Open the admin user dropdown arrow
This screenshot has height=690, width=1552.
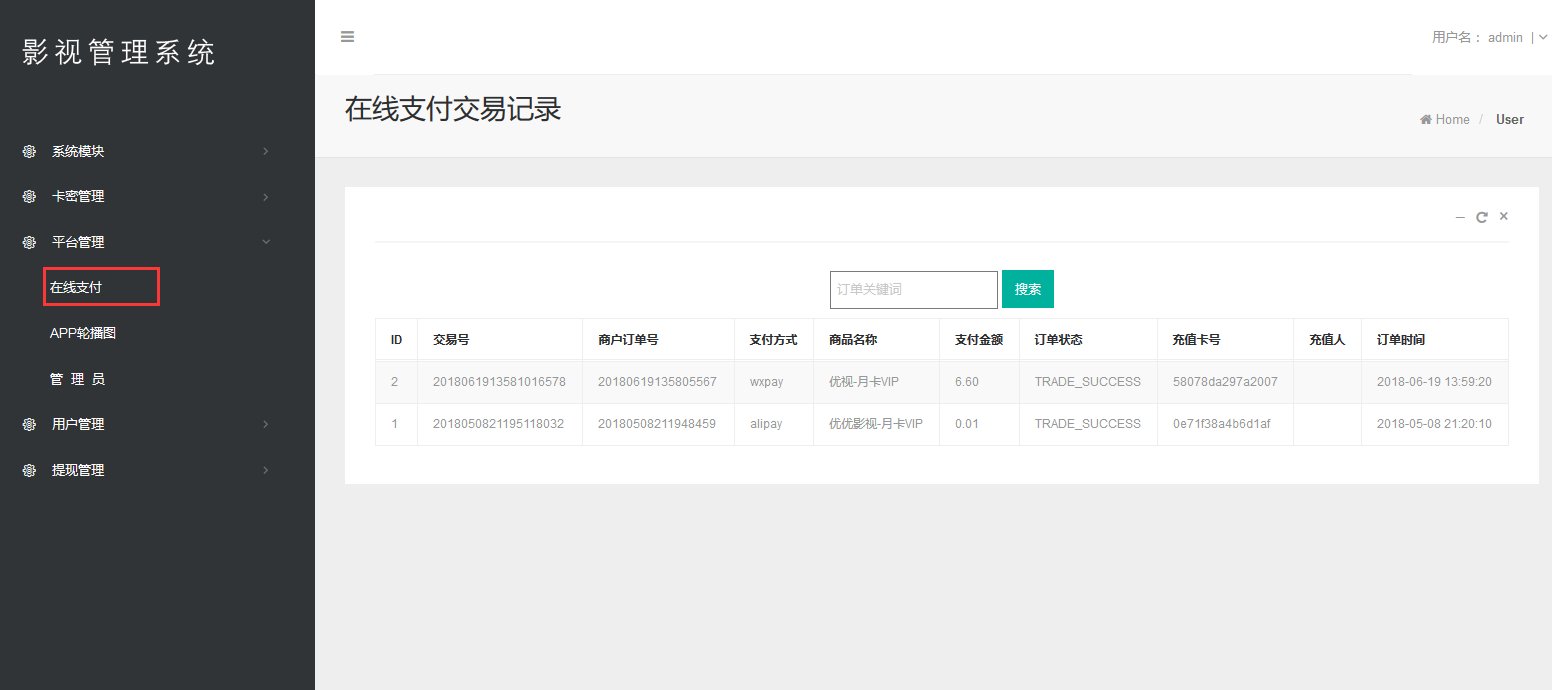1543,37
